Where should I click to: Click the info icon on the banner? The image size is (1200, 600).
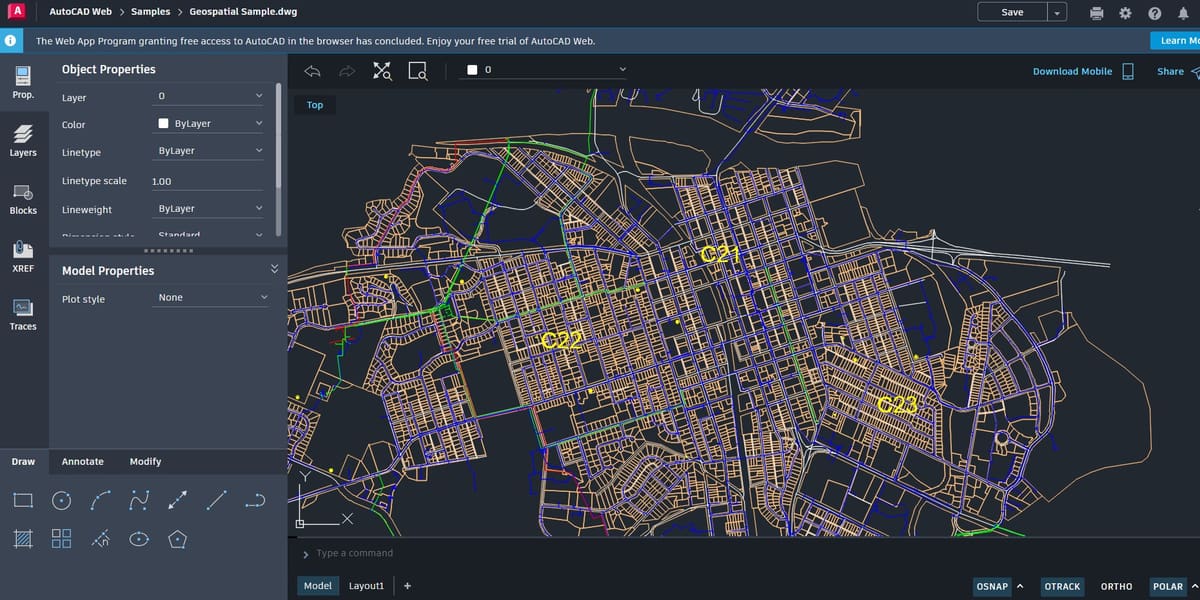10,41
